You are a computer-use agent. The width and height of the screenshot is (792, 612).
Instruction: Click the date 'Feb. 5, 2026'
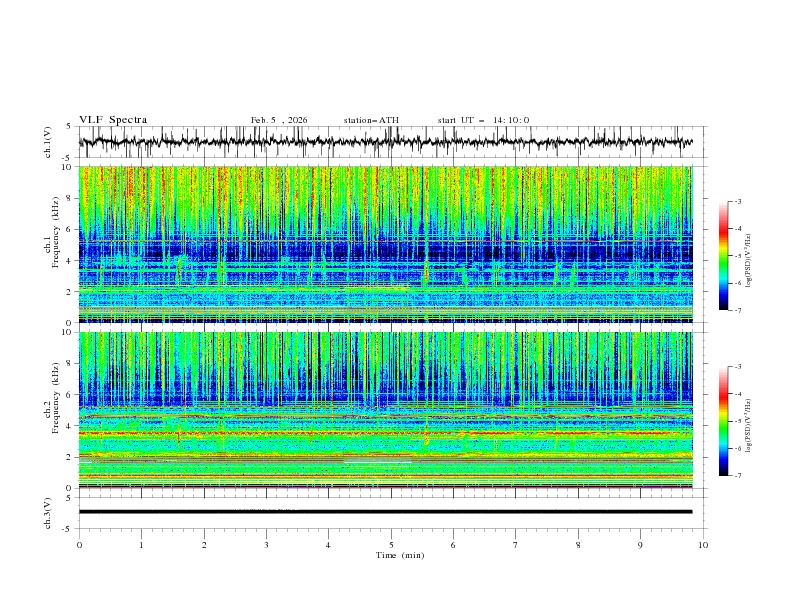coord(279,120)
